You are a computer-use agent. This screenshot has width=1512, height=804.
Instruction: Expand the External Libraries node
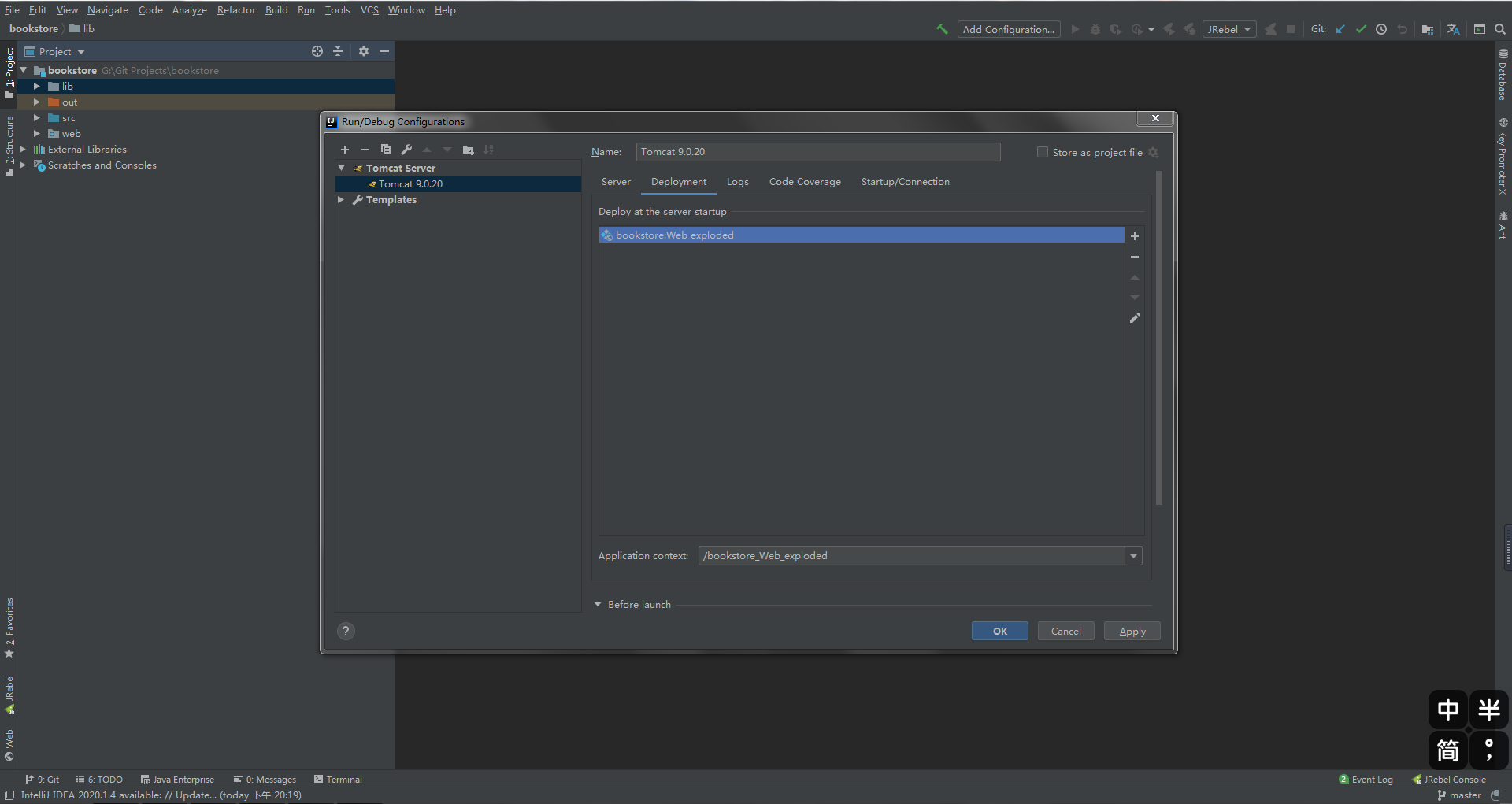[x=22, y=150]
